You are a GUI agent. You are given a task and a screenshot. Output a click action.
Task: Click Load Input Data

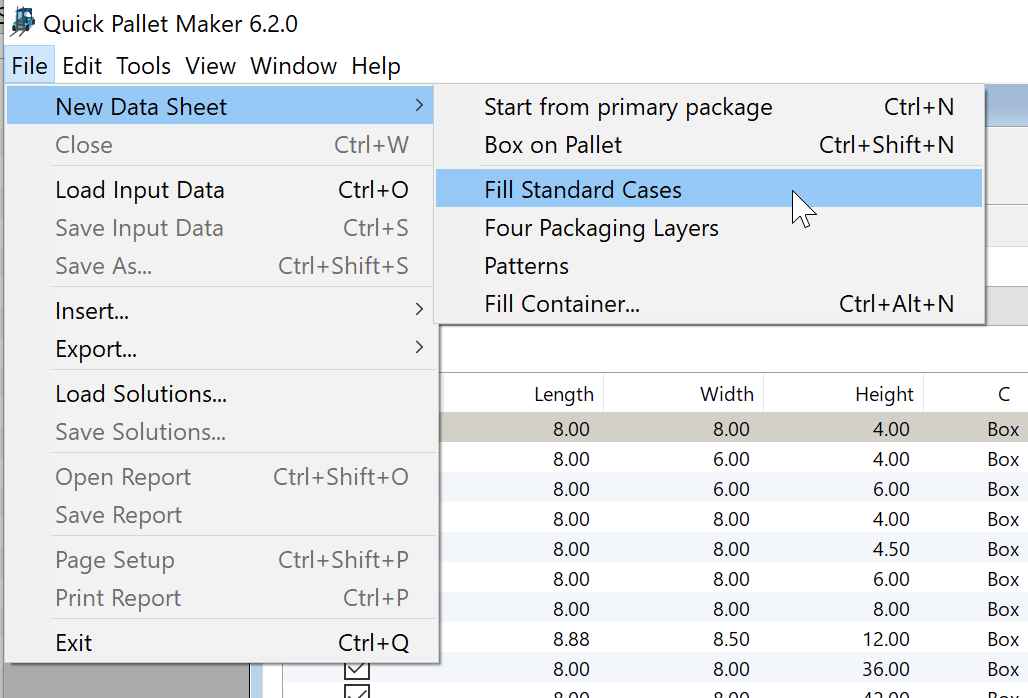(220, 189)
